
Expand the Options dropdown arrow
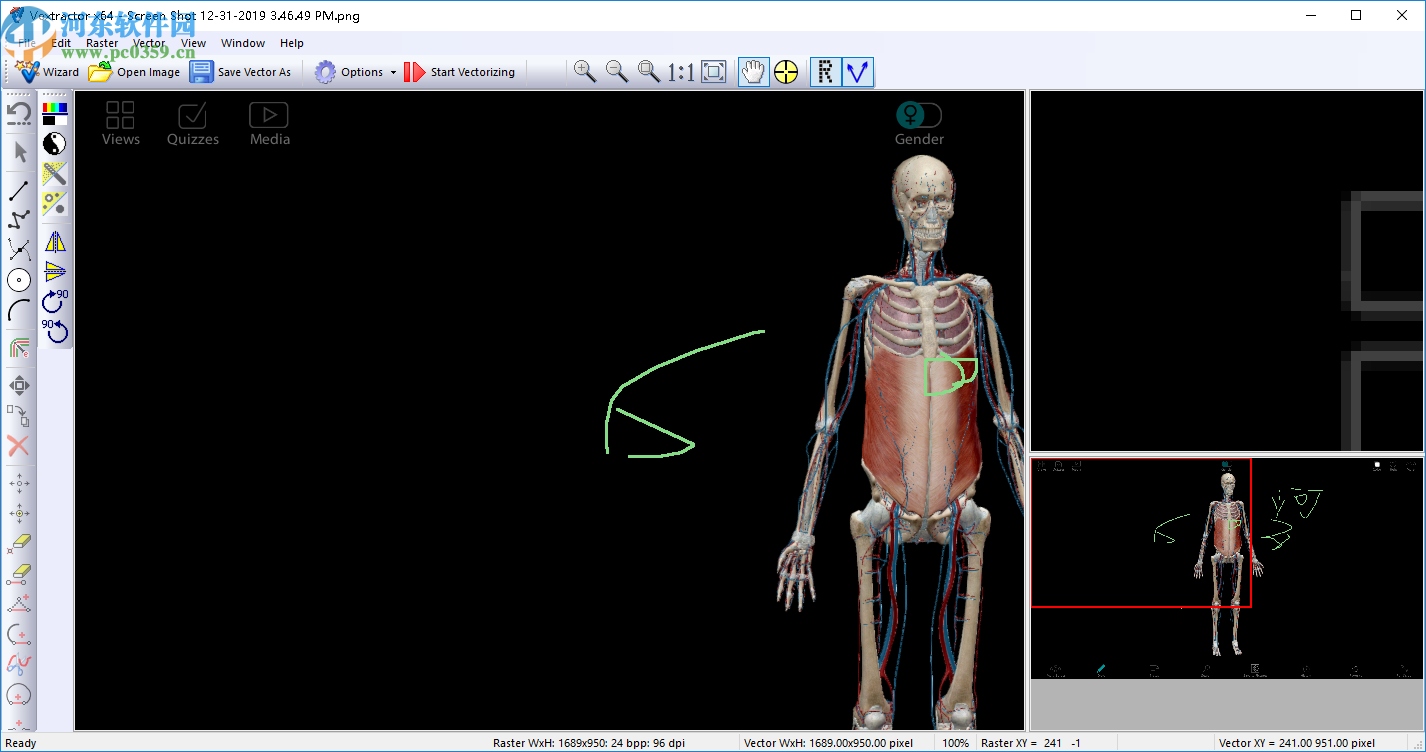coord(393,72)
